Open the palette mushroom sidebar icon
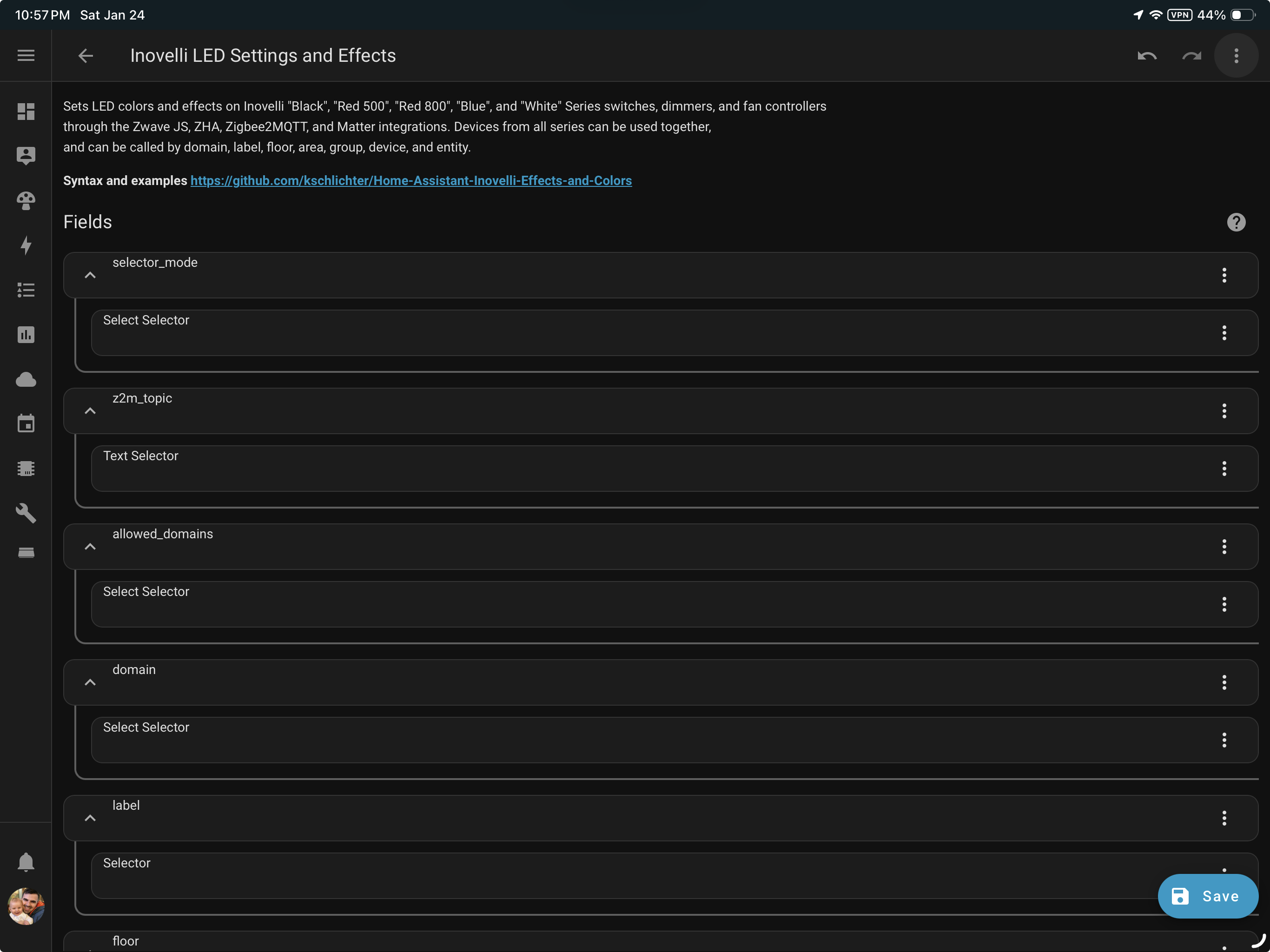 26,200
